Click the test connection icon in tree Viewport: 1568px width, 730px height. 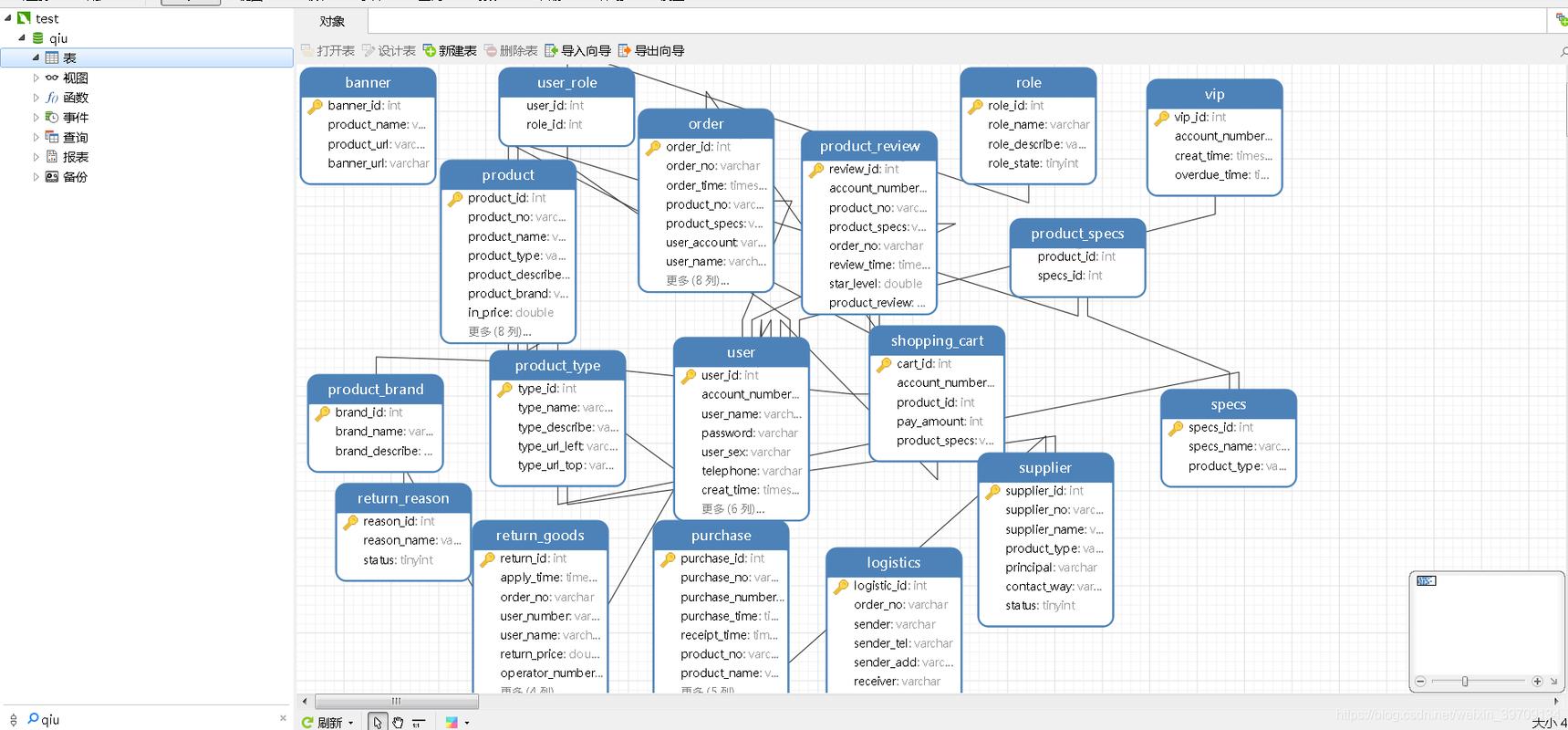pyautogui.click(x=24, y=18)
